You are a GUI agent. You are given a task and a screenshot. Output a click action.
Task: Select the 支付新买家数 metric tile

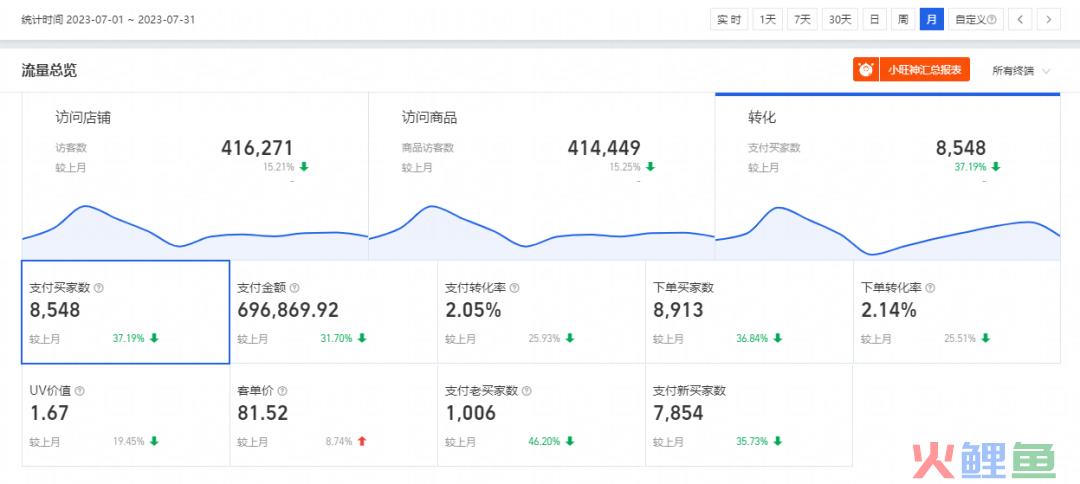[749, 415]
